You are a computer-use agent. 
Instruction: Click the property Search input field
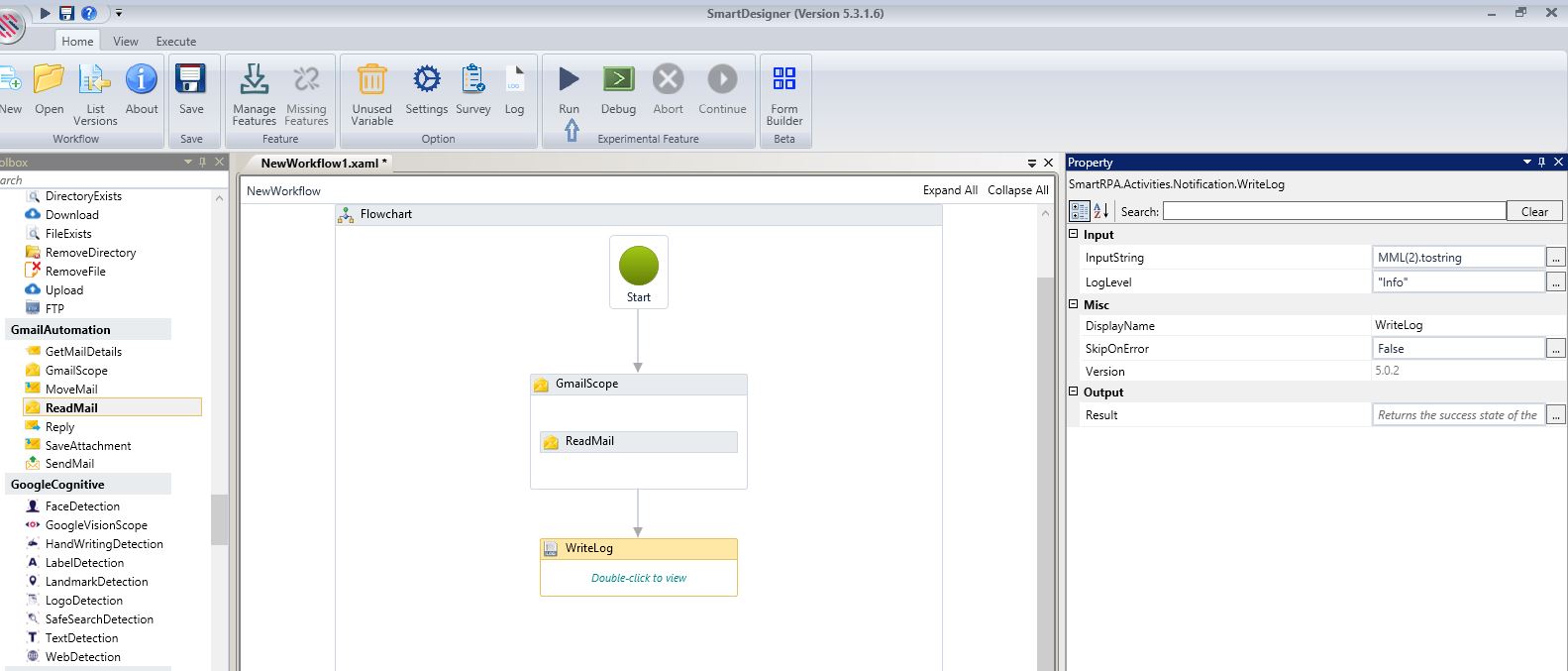click(1333, 211)
